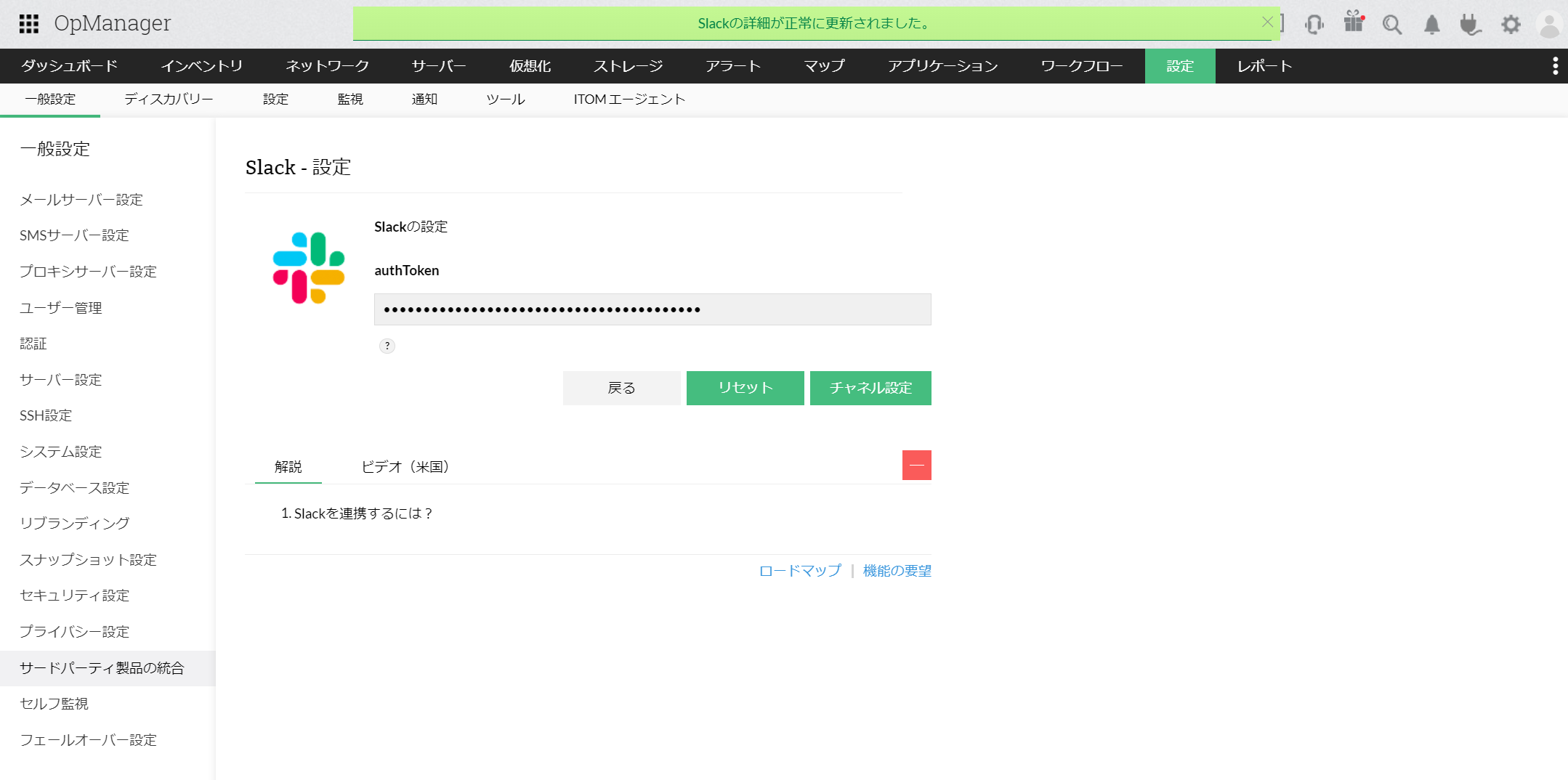This screenshot has width=1568, height=780.
Task: Dismiss the green Slack success banner
Action: pyautogui.click(x=1267, y=21)
